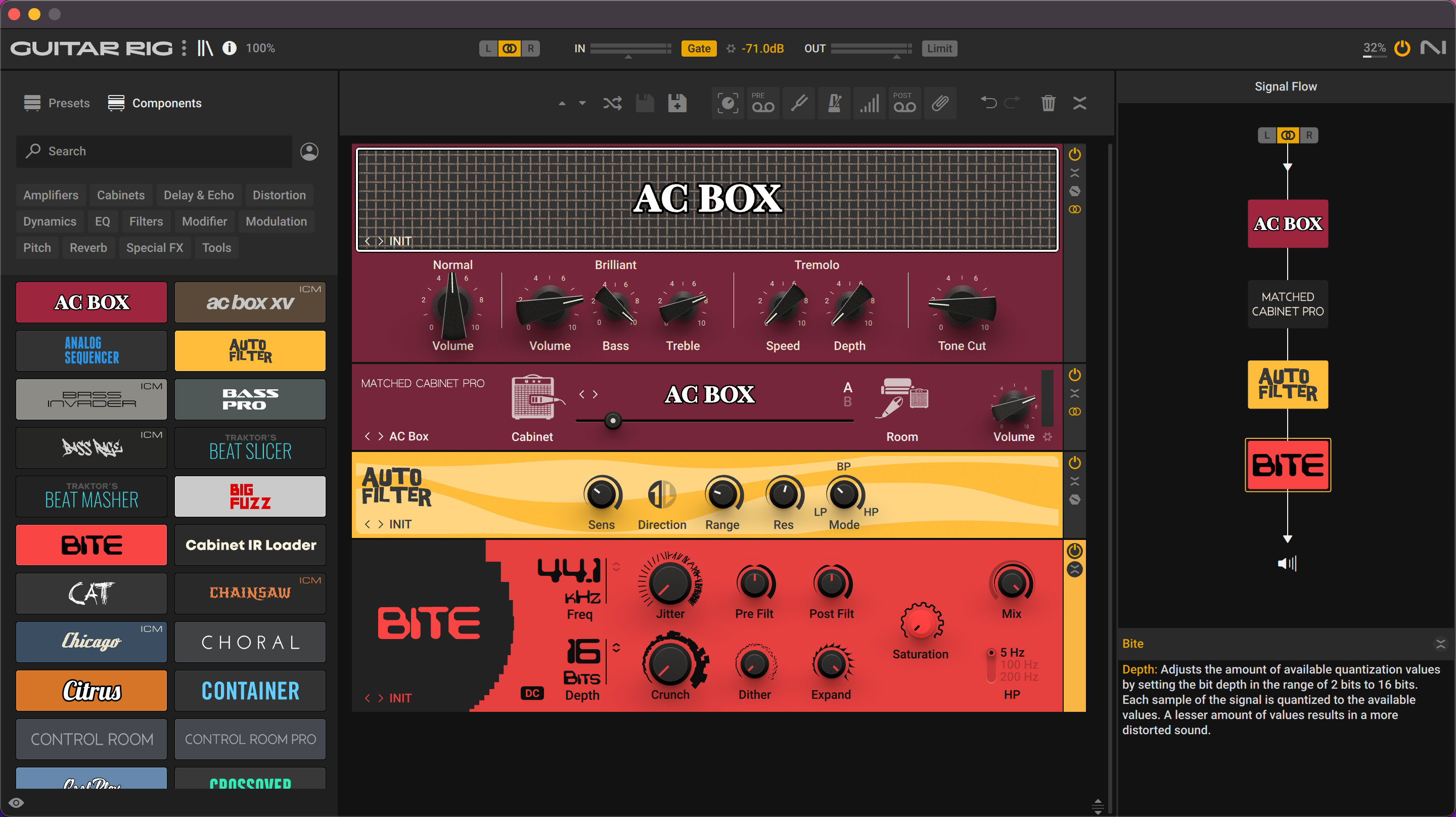The height and width of the screenshot is (817, 1456).
Task: Click the PRE tapedeck icon
Action: pyautogui.click(x=763, y=103)
